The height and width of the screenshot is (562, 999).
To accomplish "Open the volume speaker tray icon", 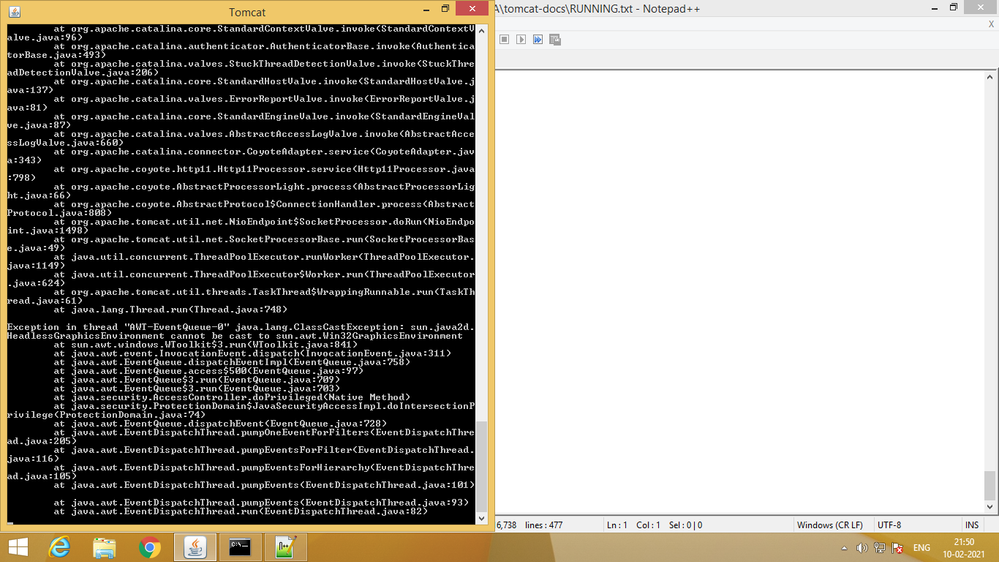I will pyautogui.click(x=861, y=548).
